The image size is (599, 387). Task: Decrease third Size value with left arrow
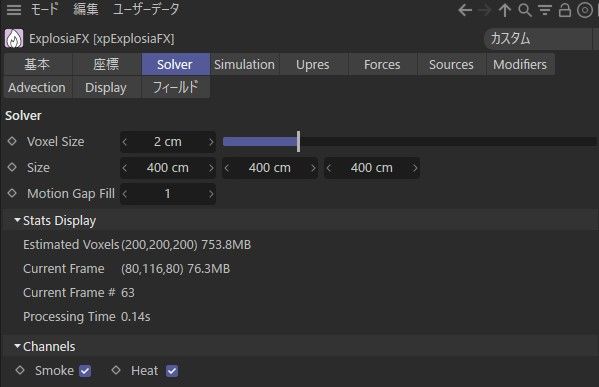pos(329,168)
